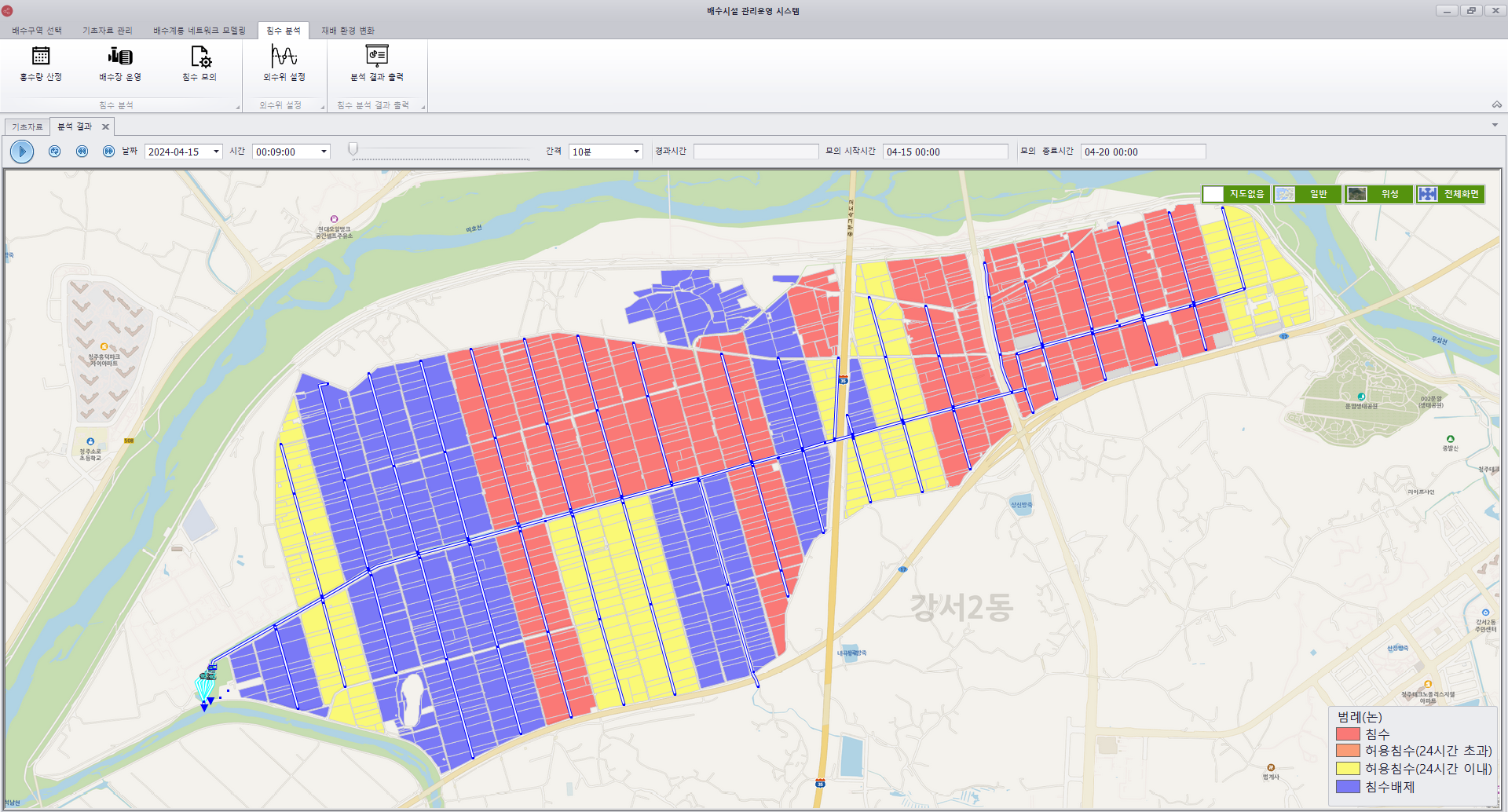This screenshot has height=812, width=1508.
Task: Click the 전체화면 fullscreen button
Action: tap(1450, 194)
